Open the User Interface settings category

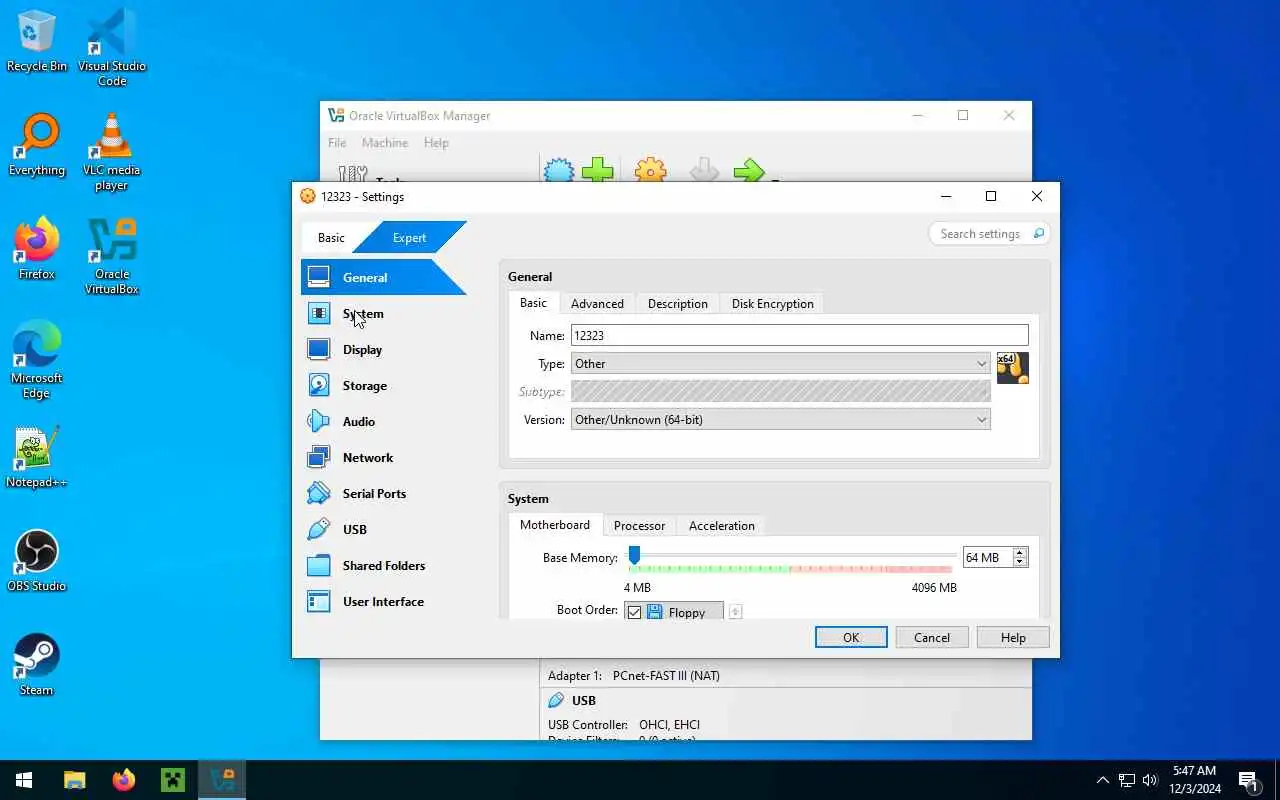(383, 601)
